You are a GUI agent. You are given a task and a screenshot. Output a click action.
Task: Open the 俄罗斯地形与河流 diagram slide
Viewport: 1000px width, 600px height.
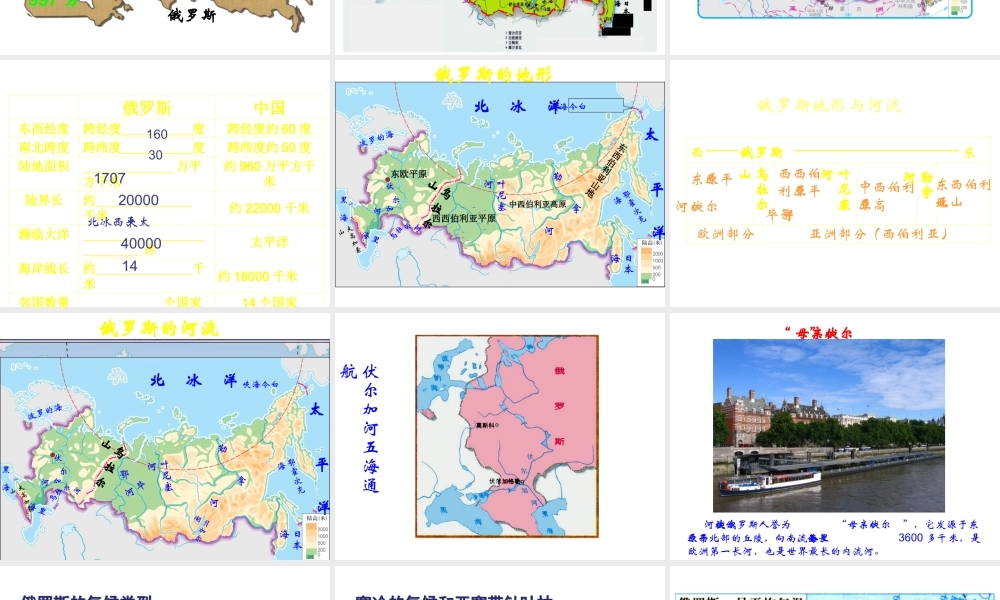coord(835,184)
